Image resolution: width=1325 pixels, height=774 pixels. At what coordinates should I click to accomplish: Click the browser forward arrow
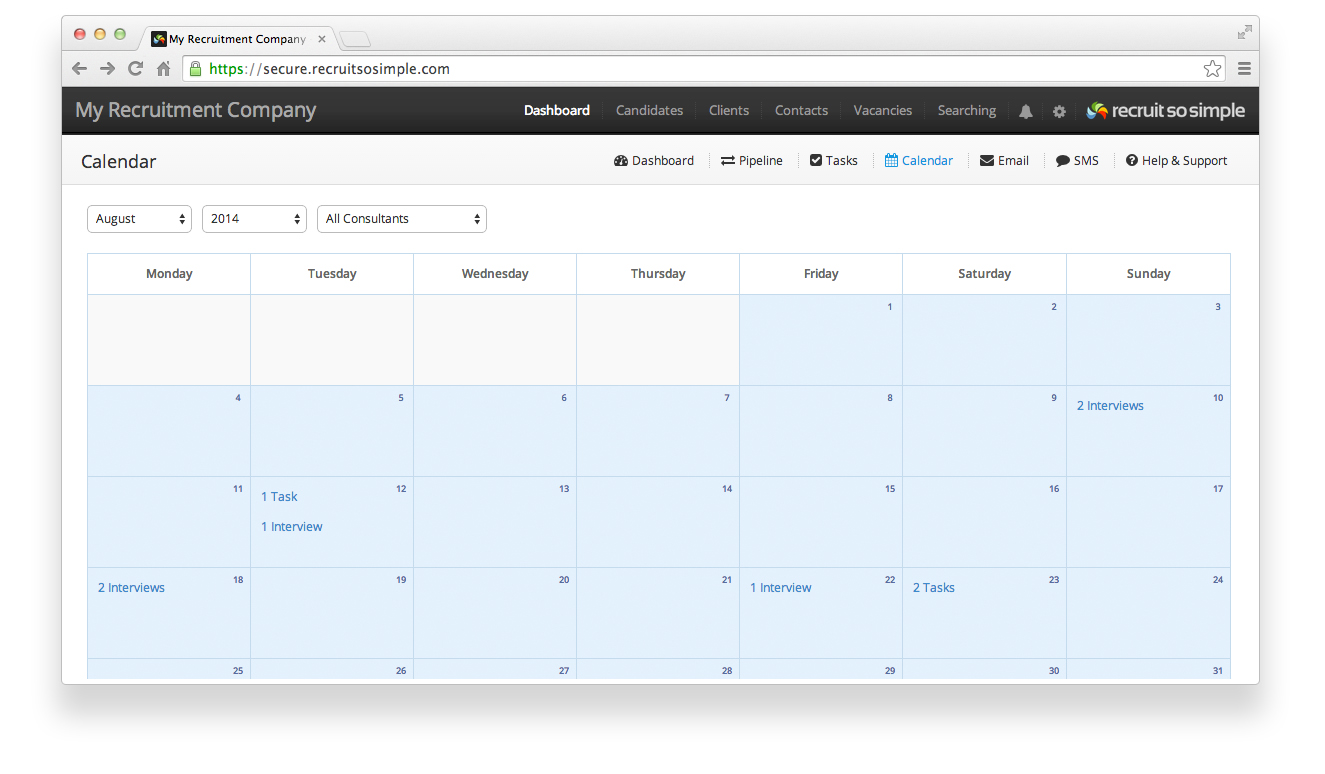107,69
